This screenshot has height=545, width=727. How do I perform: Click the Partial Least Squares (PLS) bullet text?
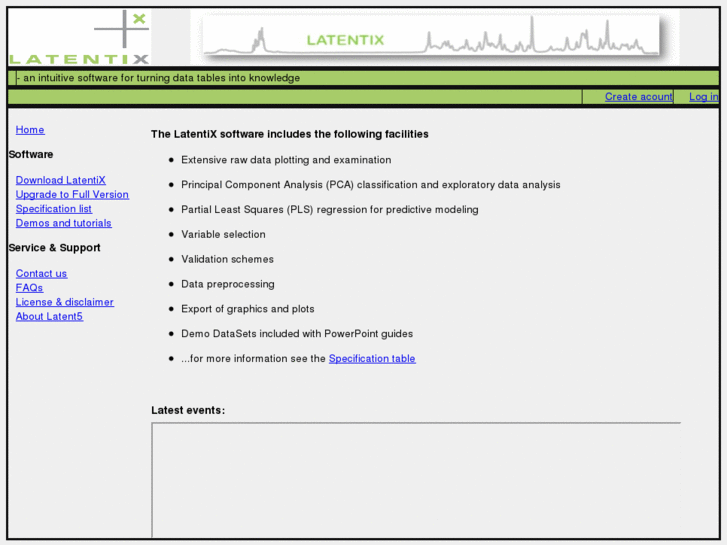click(330, 210)
